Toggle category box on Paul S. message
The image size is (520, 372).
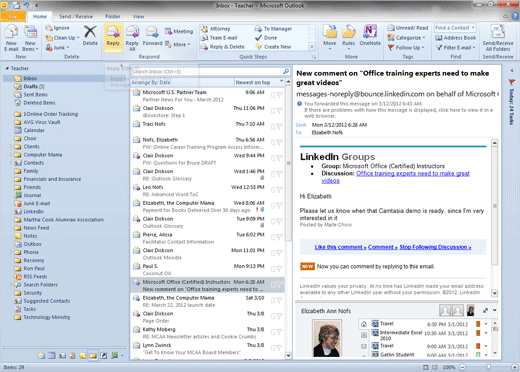pyautogui.click(x=273, y=269)
